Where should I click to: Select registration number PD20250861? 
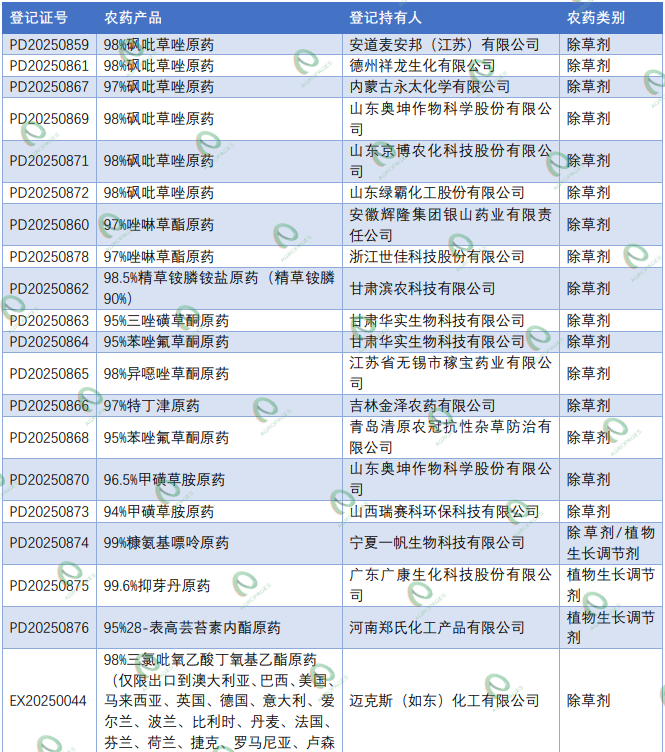tap(49, 66)
